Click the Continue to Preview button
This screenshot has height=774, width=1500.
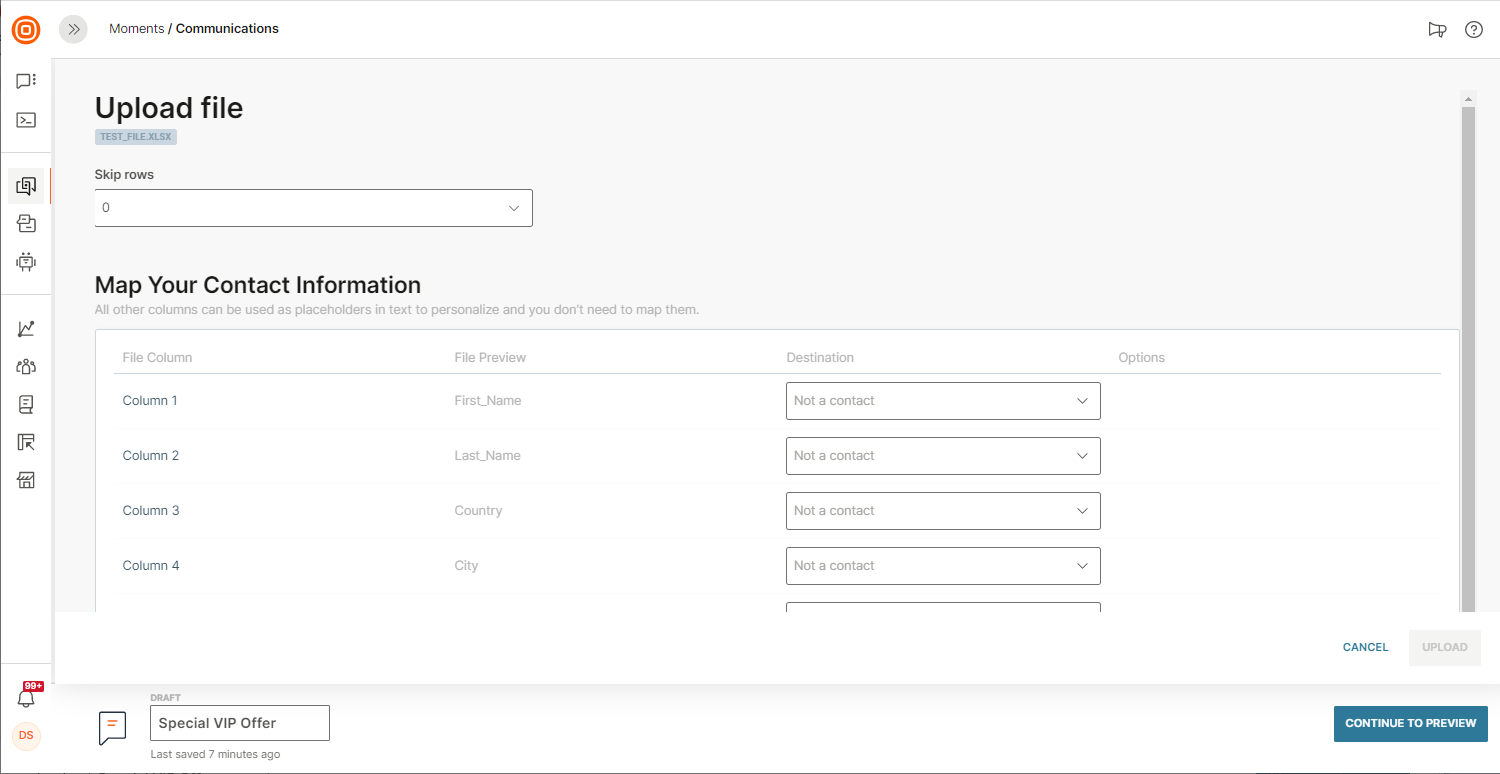[x=1410, y=723]
